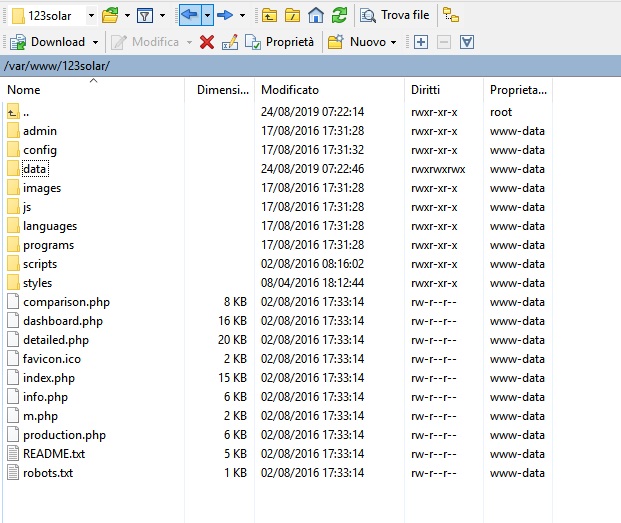Click the root owner cell
The height and width of the screenshot is (523, 621).
(x=501, y=112)
